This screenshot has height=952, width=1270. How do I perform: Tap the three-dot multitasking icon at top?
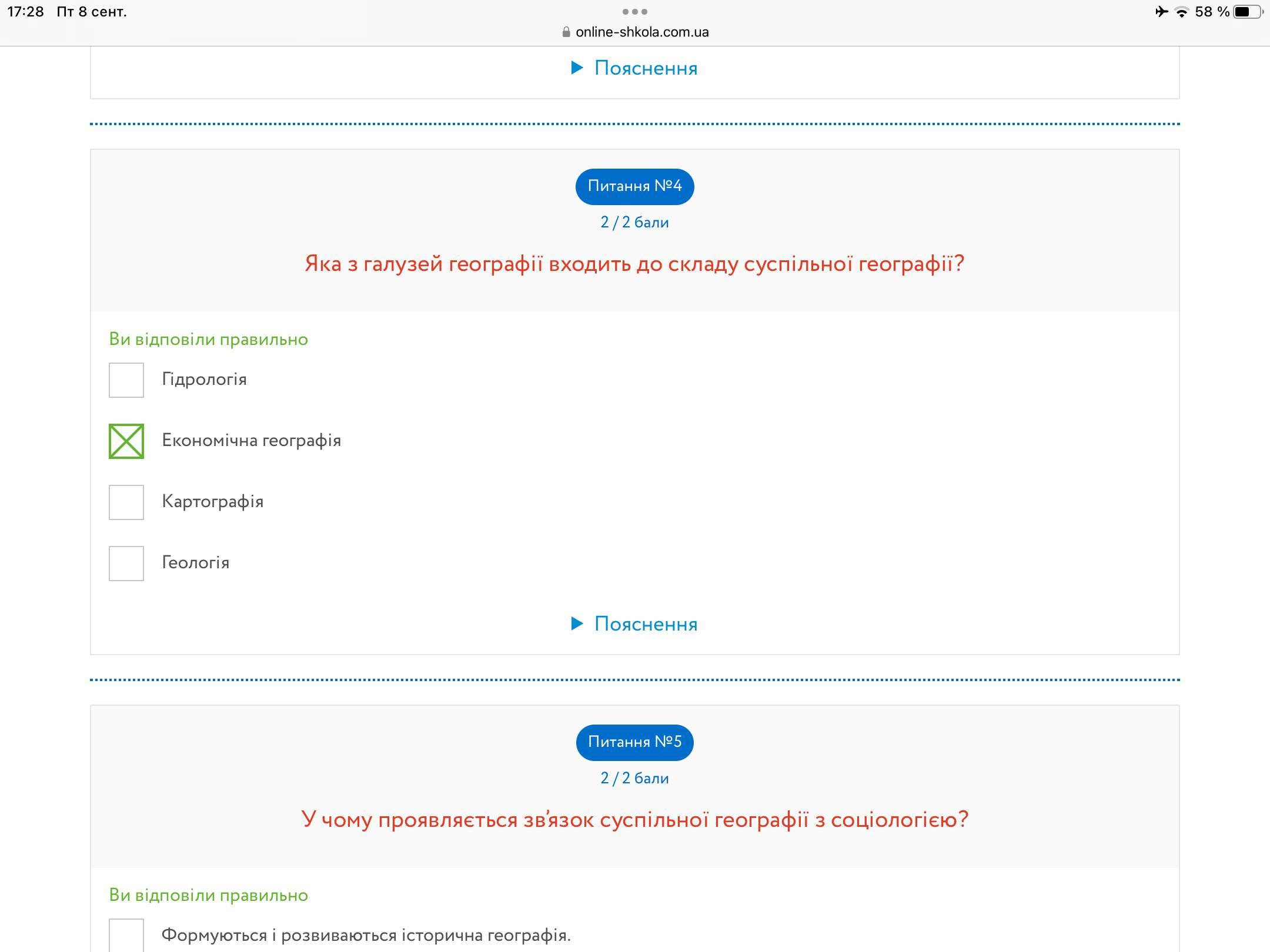[x=634, y=12]
